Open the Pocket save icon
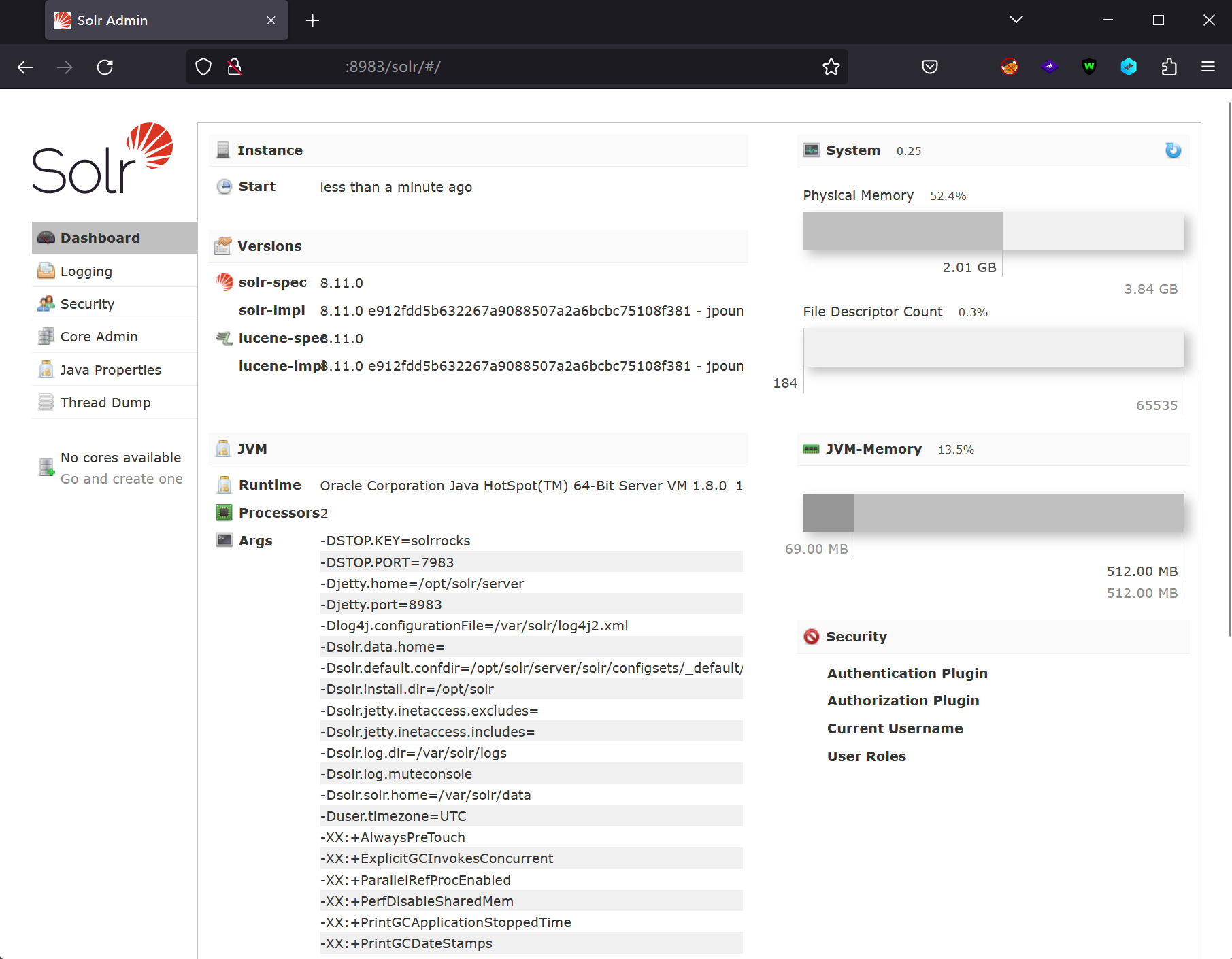1232x959 pixels. pyautogui.click(x=930, y=67)
